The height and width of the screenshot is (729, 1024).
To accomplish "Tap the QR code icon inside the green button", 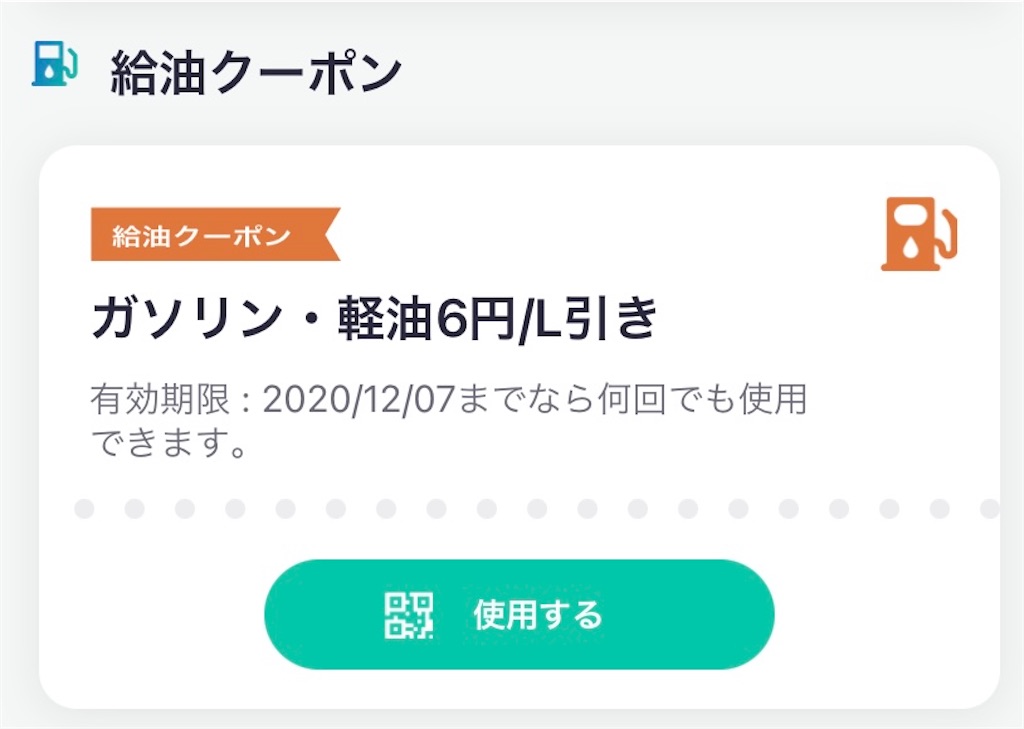I will click(407, 616).
